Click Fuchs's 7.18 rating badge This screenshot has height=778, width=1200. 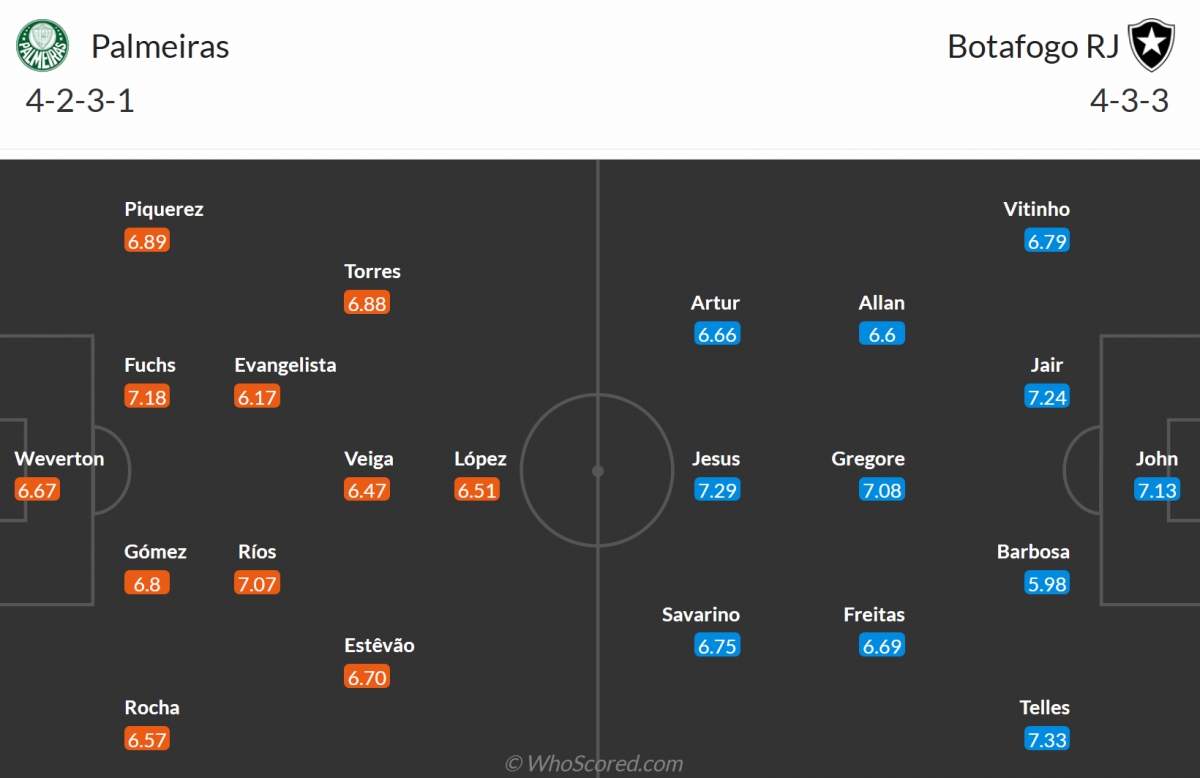[x=147, y=397]
